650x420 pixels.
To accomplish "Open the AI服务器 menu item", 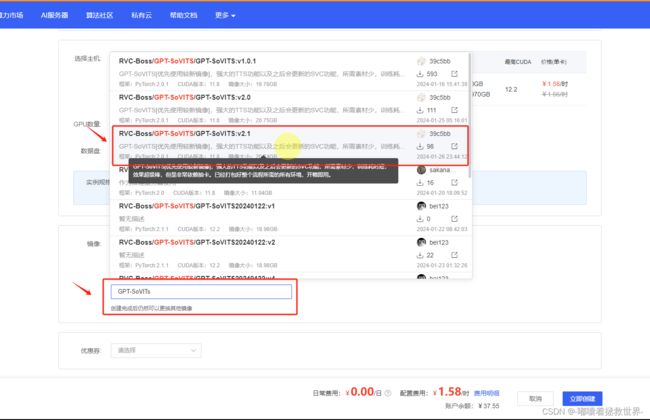I will (x=57, y=17).
